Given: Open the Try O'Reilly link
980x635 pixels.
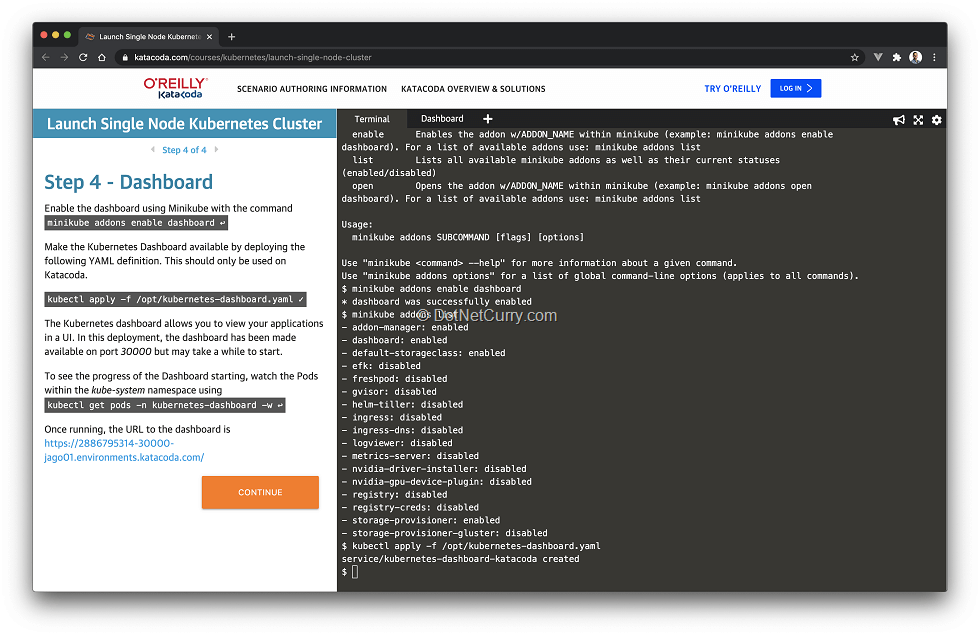Looking at the screenshot, I should click(732, 89).
